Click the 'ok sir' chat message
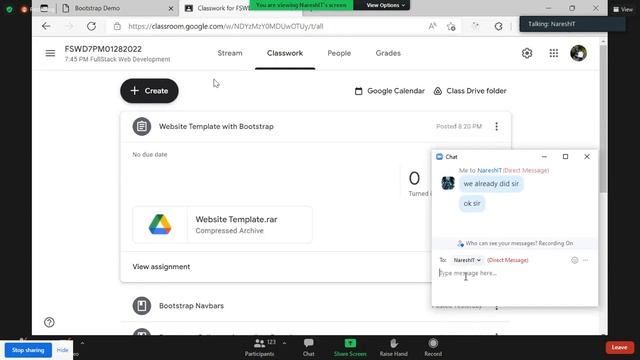This screenshot has height=360, width=640. [x=472, y=203]
